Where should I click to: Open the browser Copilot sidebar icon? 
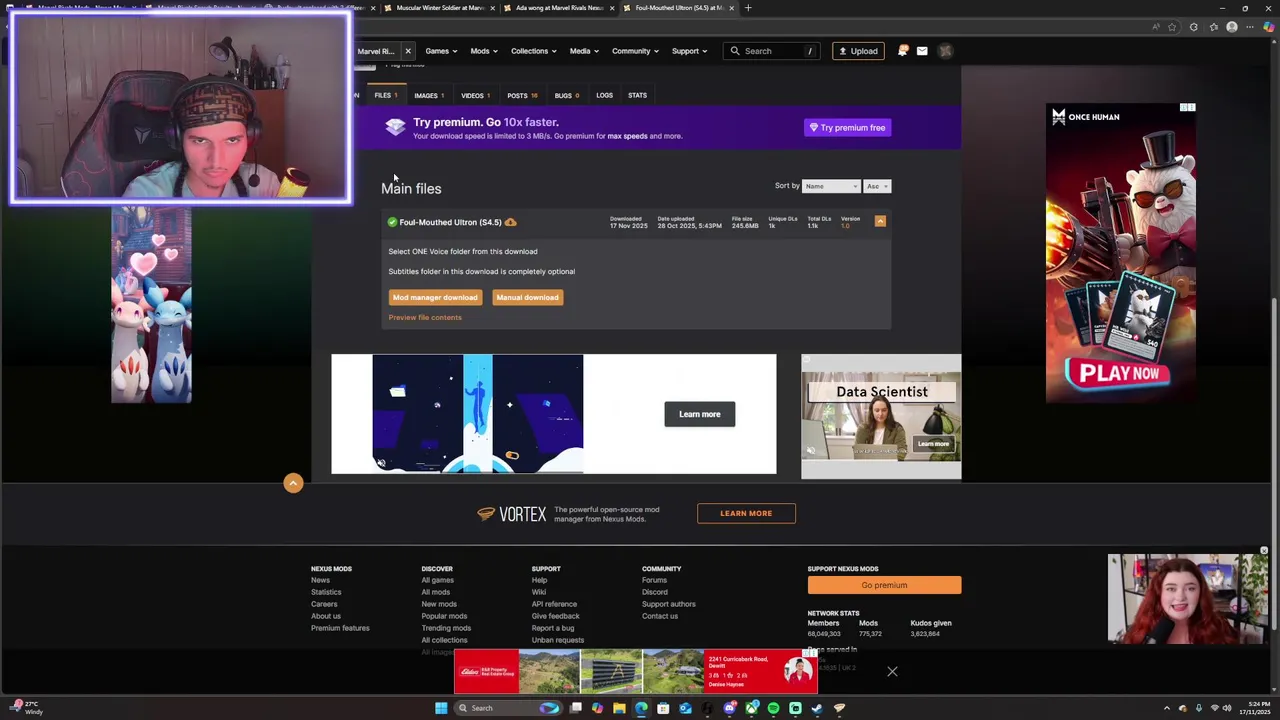click(1269, 27)
